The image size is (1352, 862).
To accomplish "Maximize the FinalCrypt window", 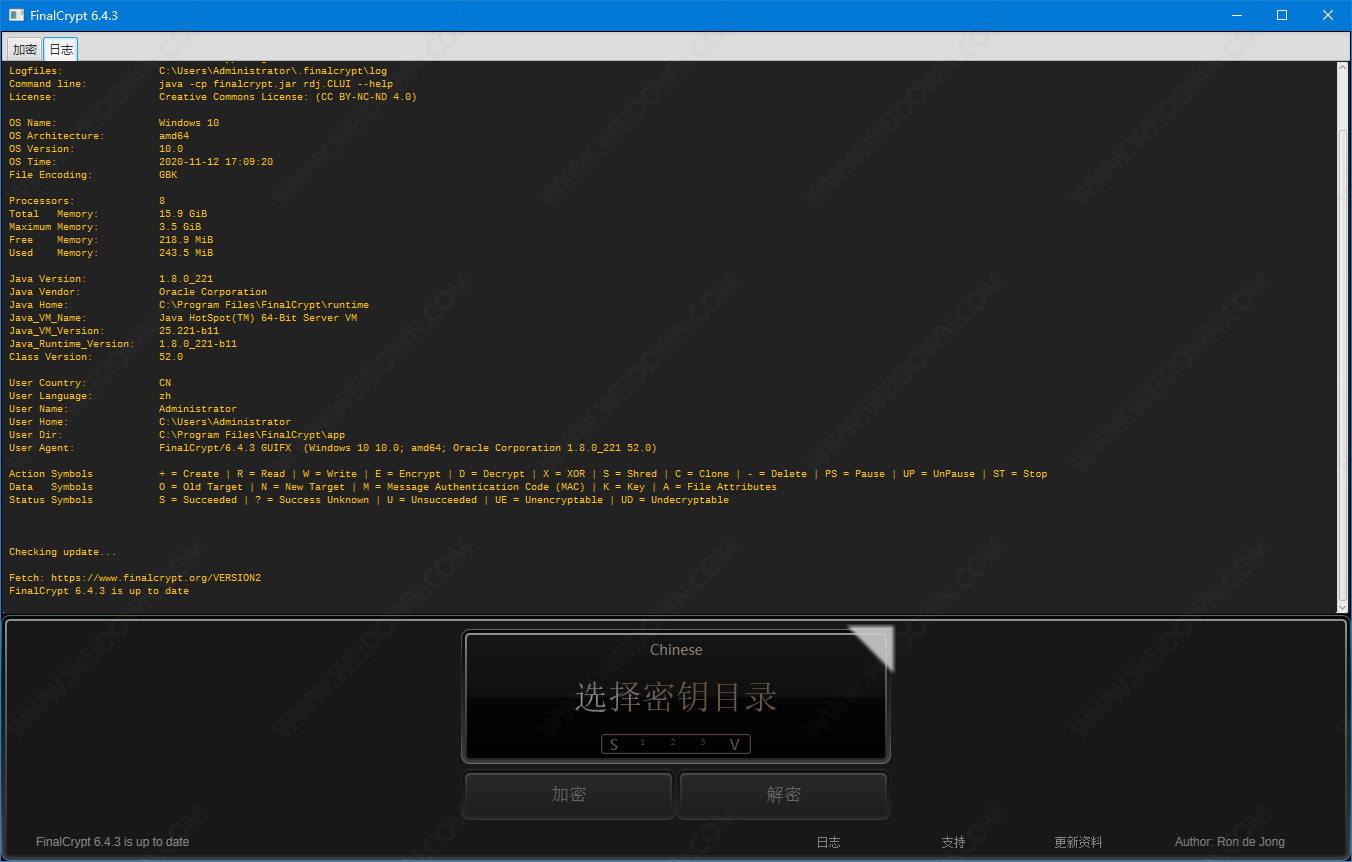I will click(1282, 15).
